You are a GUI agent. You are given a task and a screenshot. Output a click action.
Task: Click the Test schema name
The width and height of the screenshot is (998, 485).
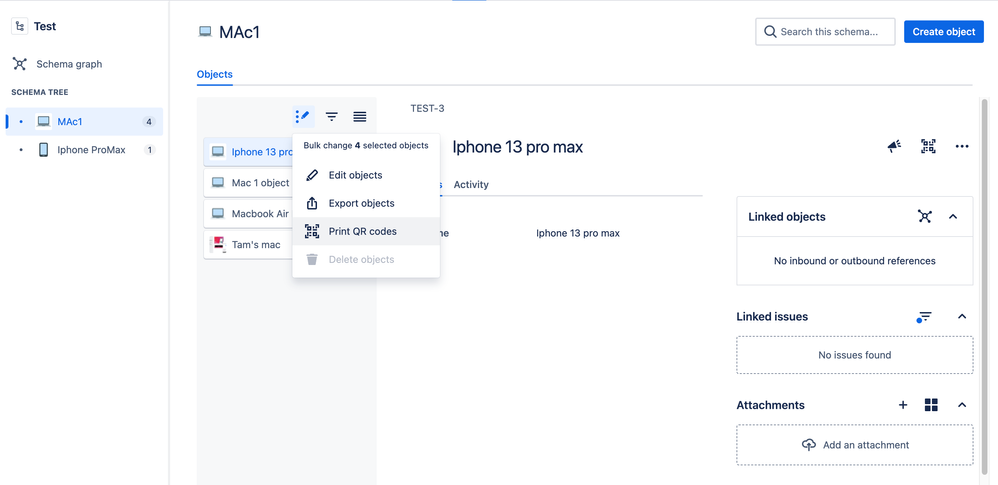pyautogui.click(x=45, y=26)
